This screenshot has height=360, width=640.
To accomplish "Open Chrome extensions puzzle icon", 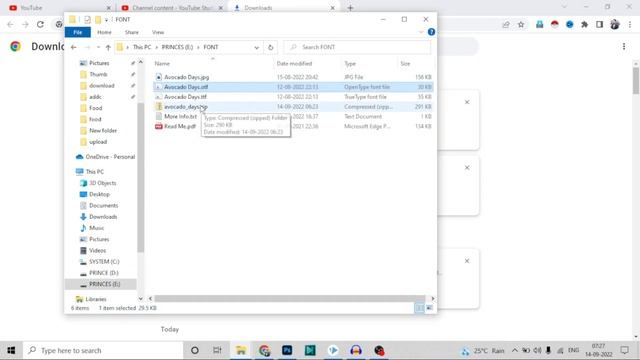I will (x=584, y=24).
